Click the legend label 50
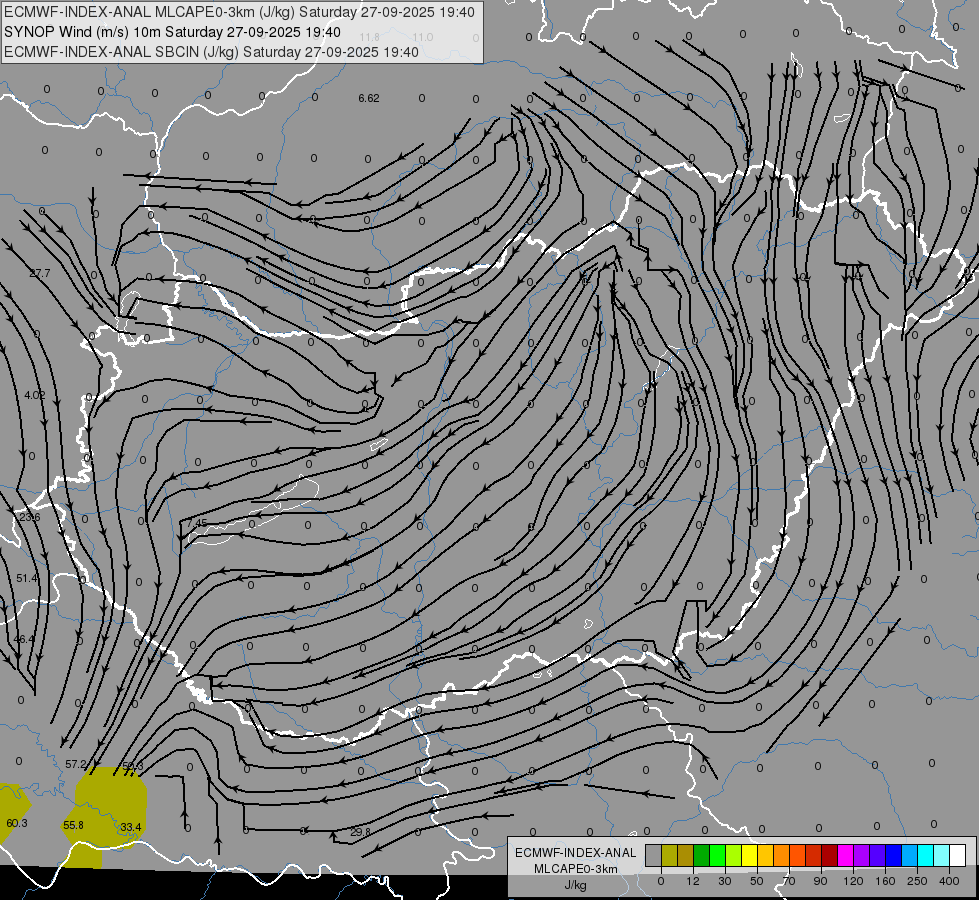 (x=757, y=881)
